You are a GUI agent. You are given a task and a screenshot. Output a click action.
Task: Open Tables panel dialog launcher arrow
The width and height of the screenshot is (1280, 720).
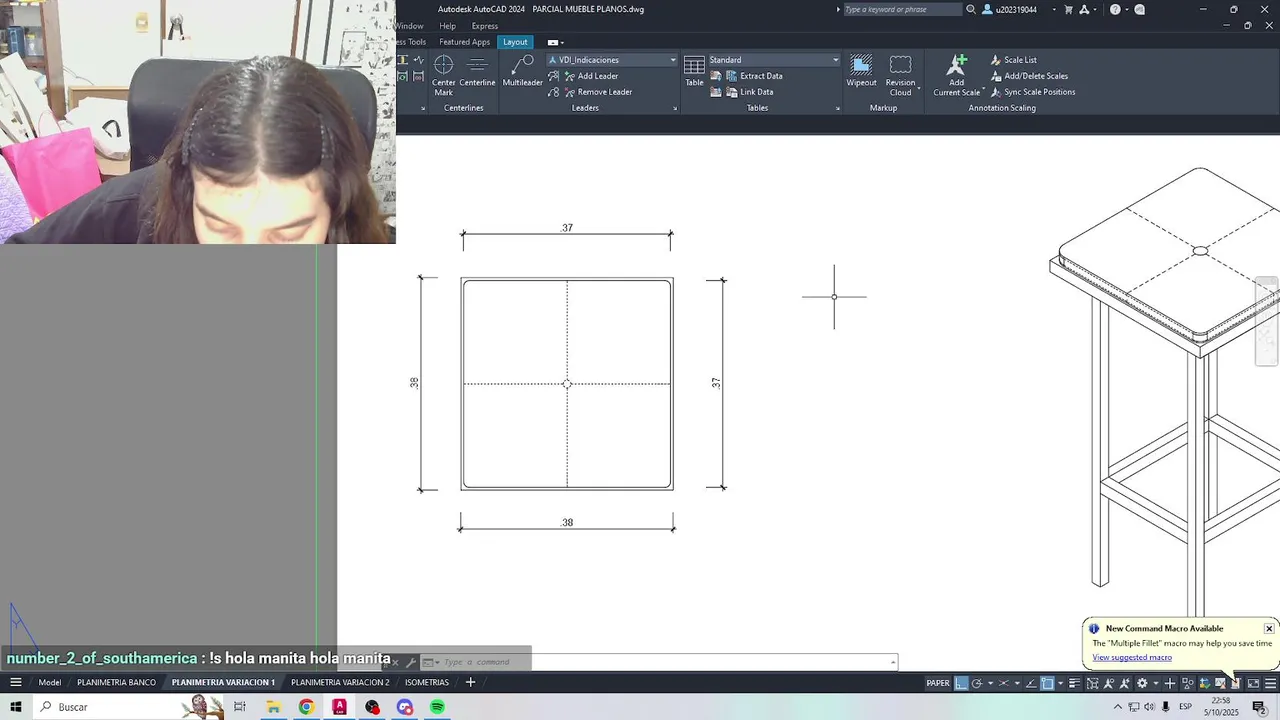point(837,108)
